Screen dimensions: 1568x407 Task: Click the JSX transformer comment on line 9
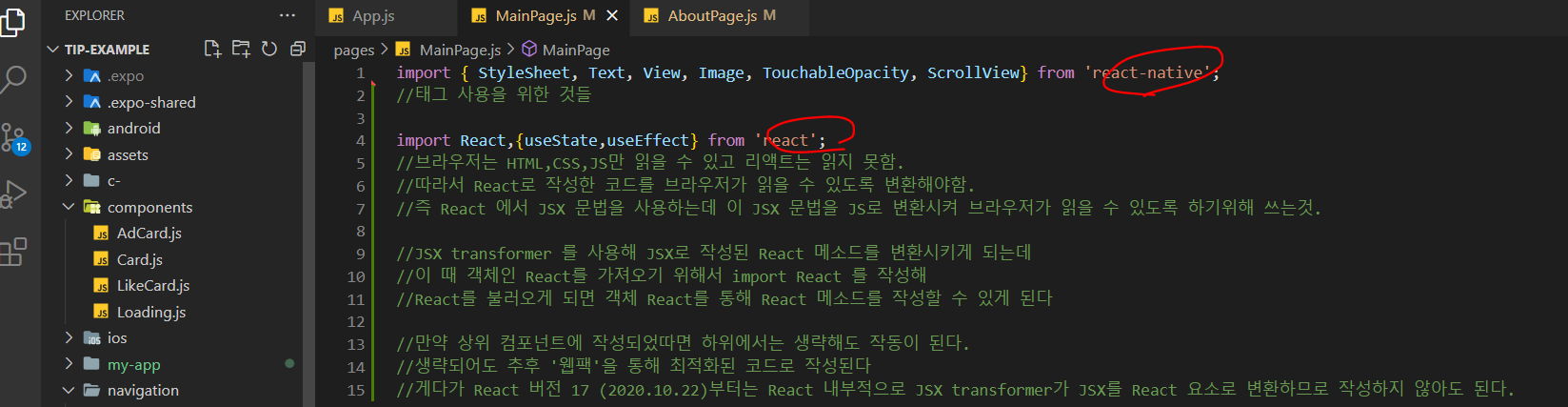click(713, 254)
